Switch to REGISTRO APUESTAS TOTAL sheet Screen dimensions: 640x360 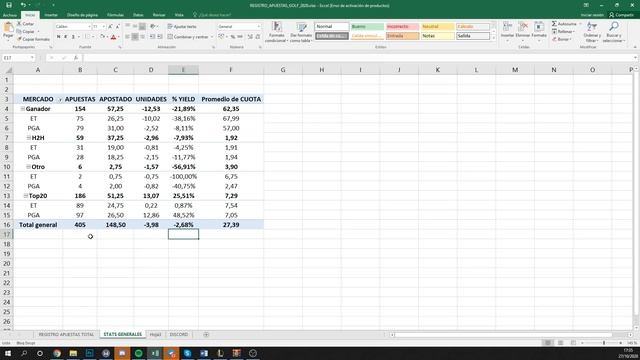coord(66,334)
